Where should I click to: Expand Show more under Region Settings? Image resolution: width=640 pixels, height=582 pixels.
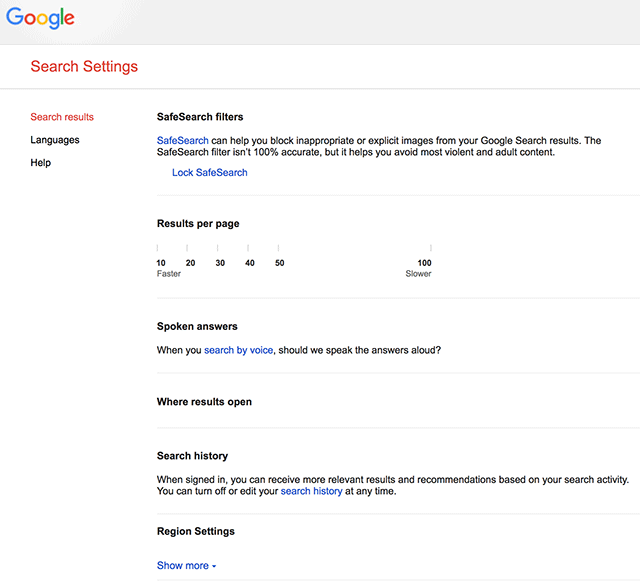[x=186, y=565]
